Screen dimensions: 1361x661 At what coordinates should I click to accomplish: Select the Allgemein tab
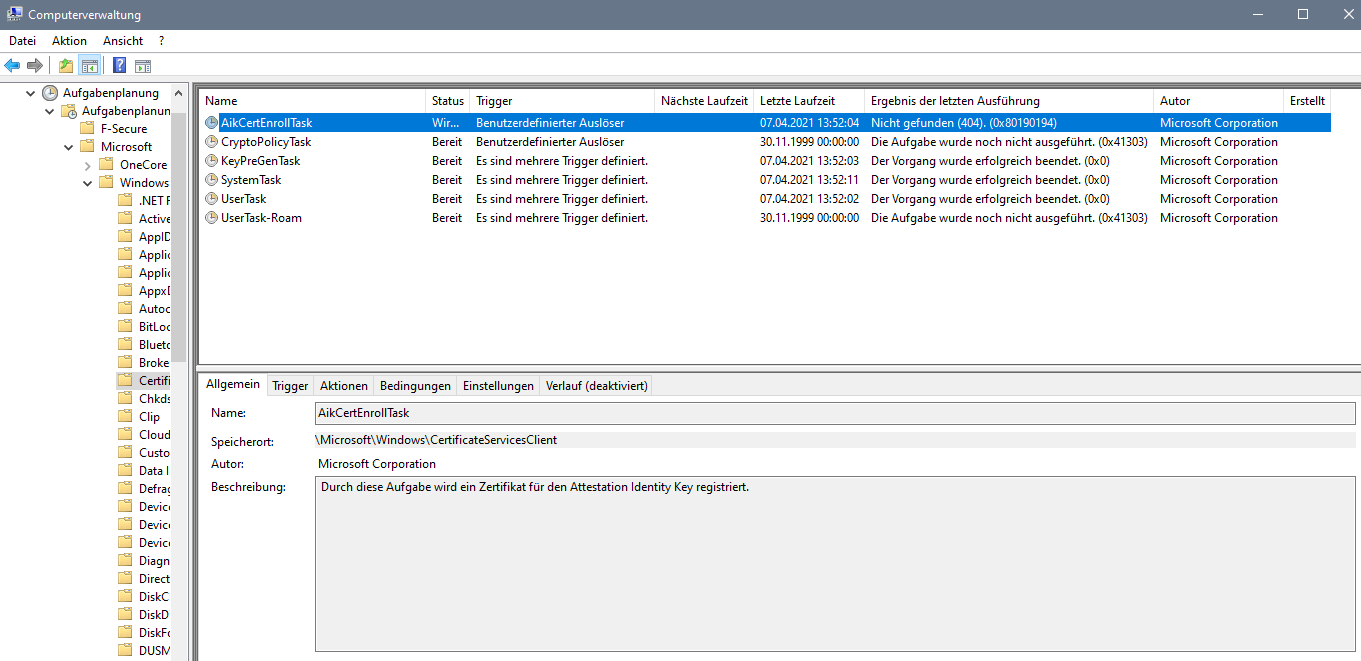233,385
